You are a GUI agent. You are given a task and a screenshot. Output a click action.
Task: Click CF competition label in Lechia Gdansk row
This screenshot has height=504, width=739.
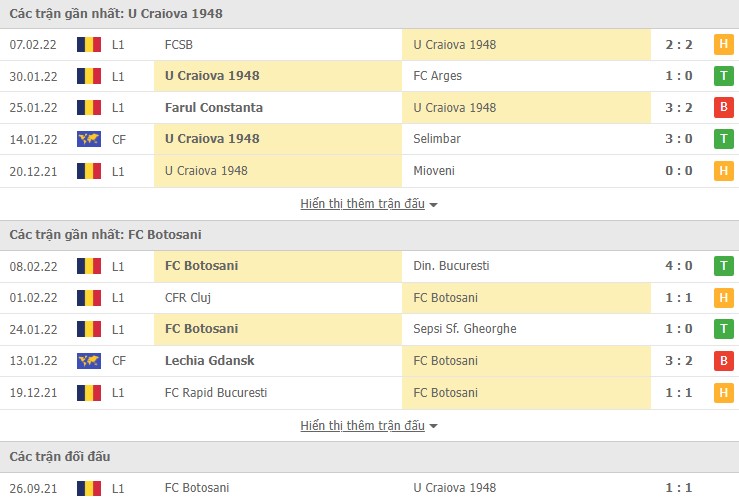point(119,361)
